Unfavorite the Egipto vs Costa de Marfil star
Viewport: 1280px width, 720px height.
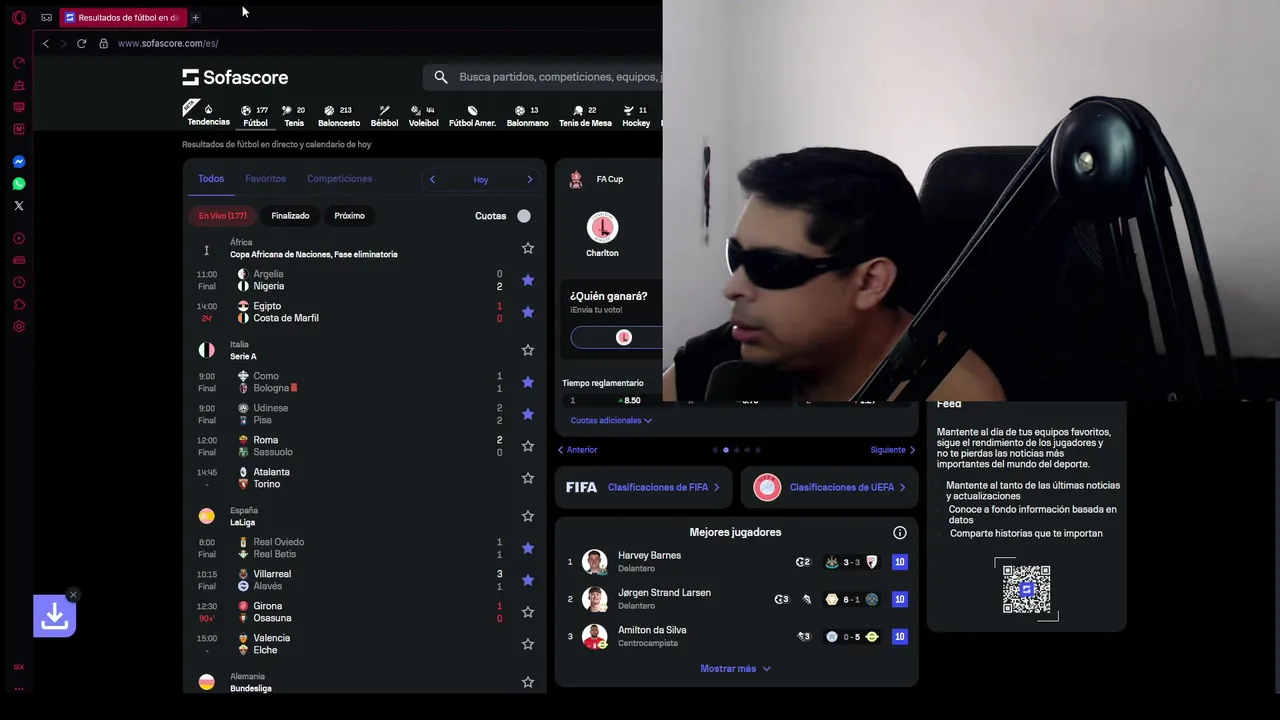528,312
